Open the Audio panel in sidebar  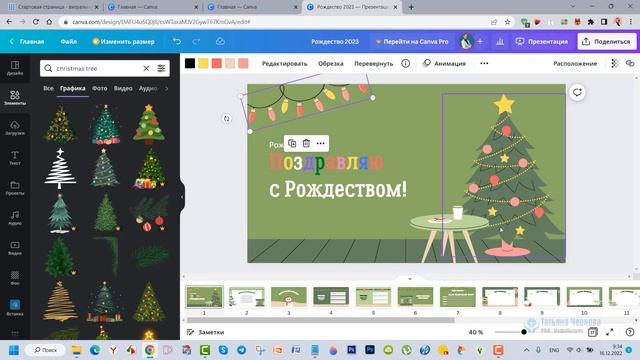click(x=15, y=218)
